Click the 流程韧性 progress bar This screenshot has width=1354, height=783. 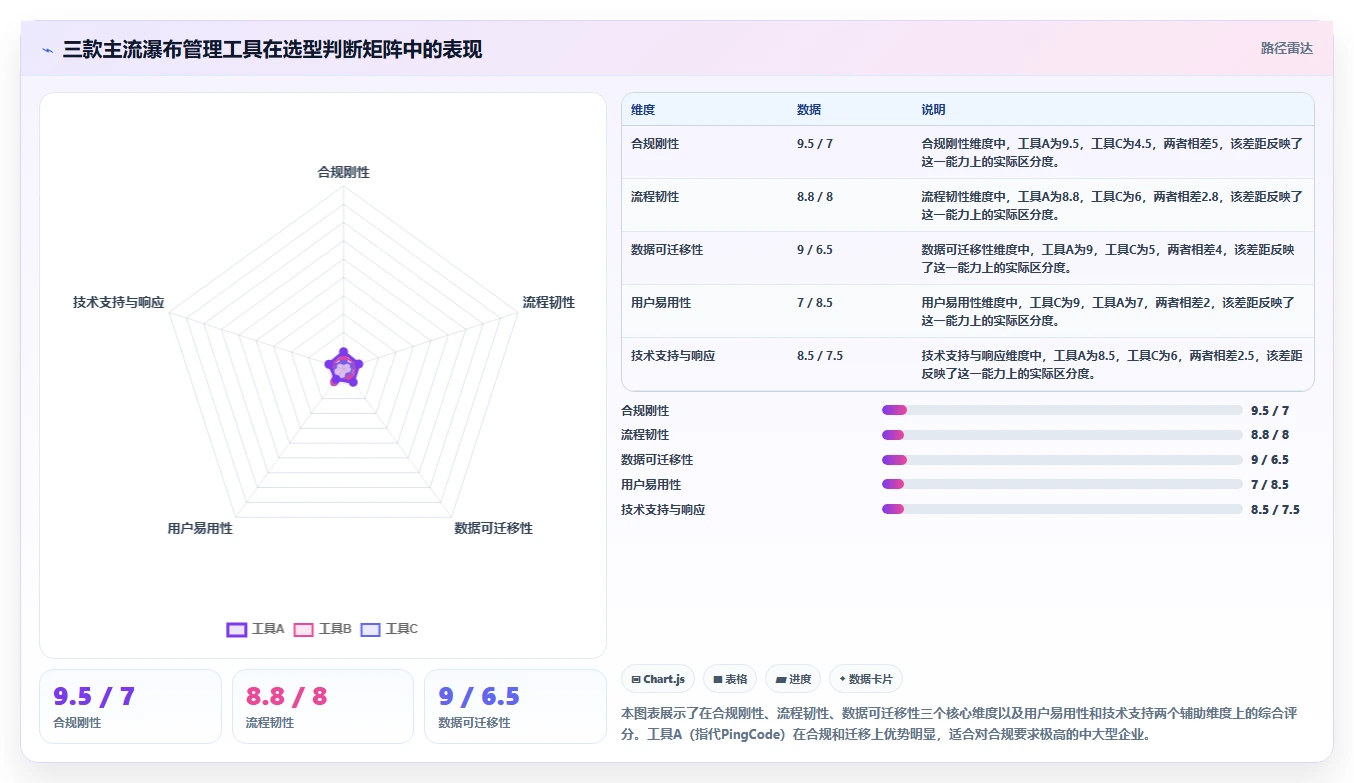(x=1062, y=435)
